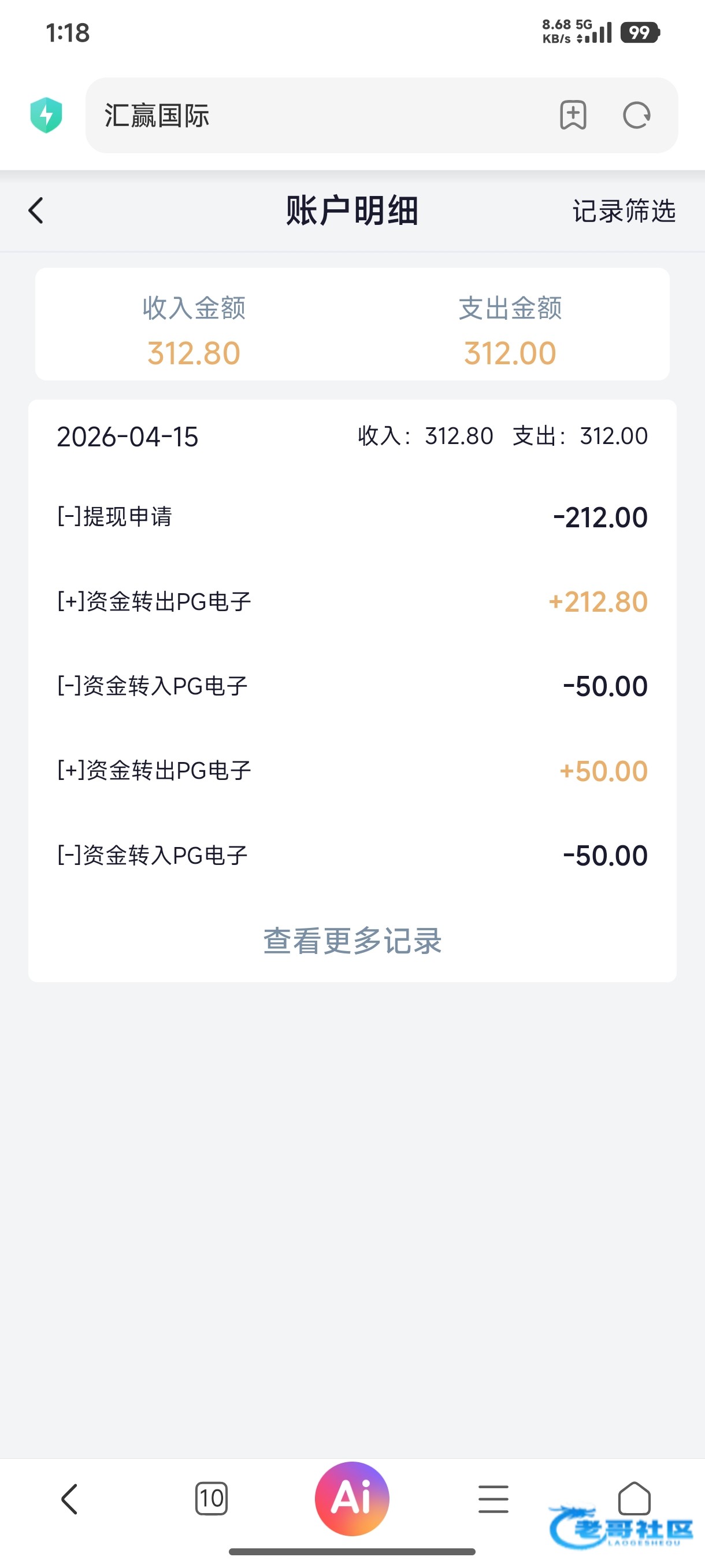Tap 查看更多记录 to load more records

tap(352, 941)
